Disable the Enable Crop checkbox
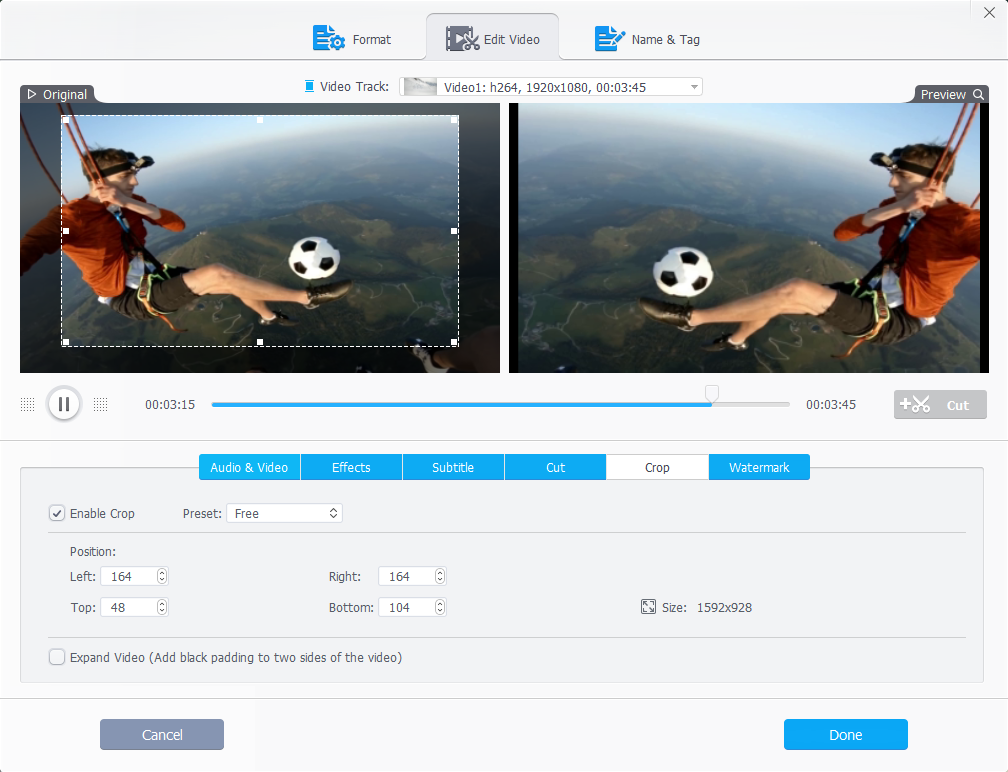The height and width of the screenshot is (772, 1008). coord(57,513)
